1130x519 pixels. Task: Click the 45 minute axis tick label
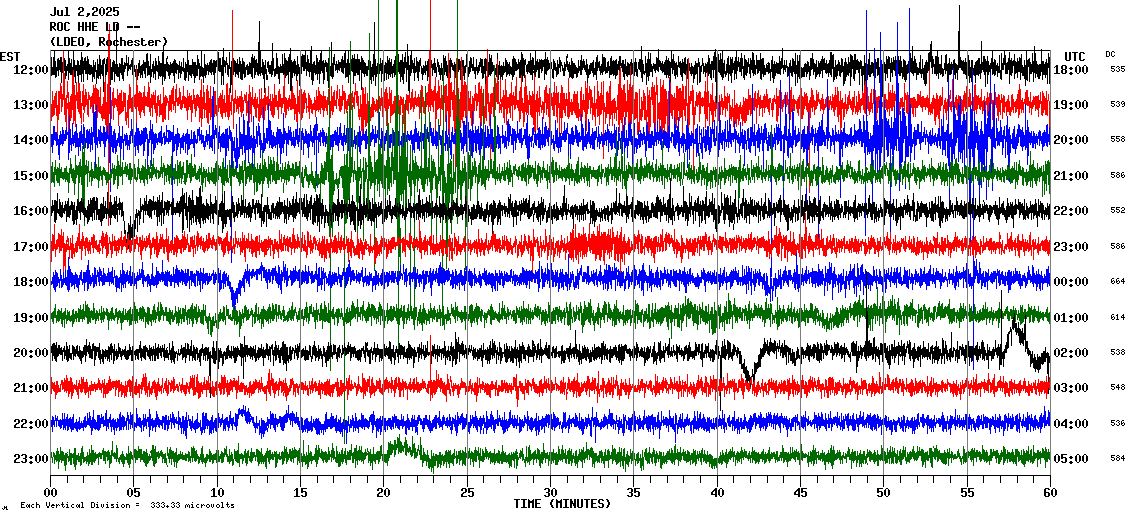pyautogui.click(x=800, y=492)
